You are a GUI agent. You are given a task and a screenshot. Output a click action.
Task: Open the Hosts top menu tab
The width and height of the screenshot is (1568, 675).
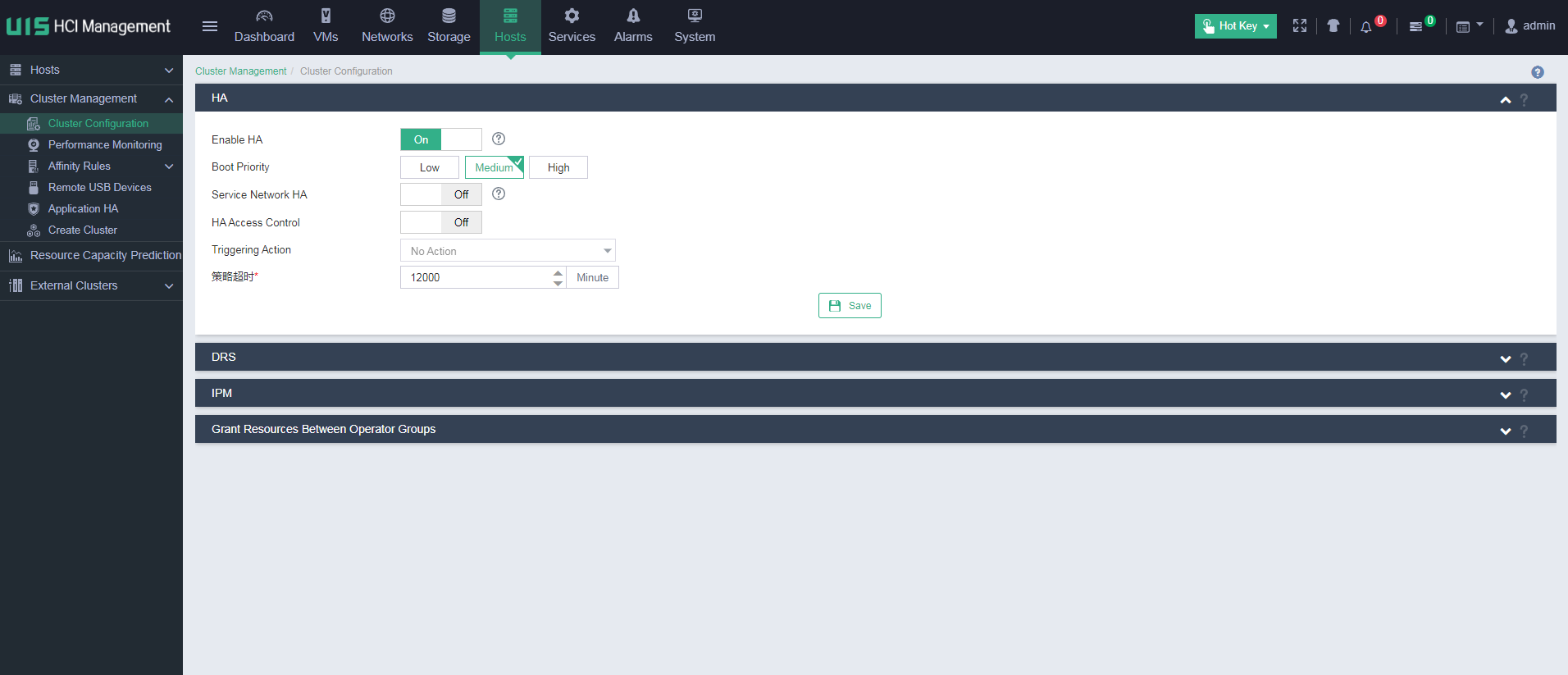pos(510,26)
